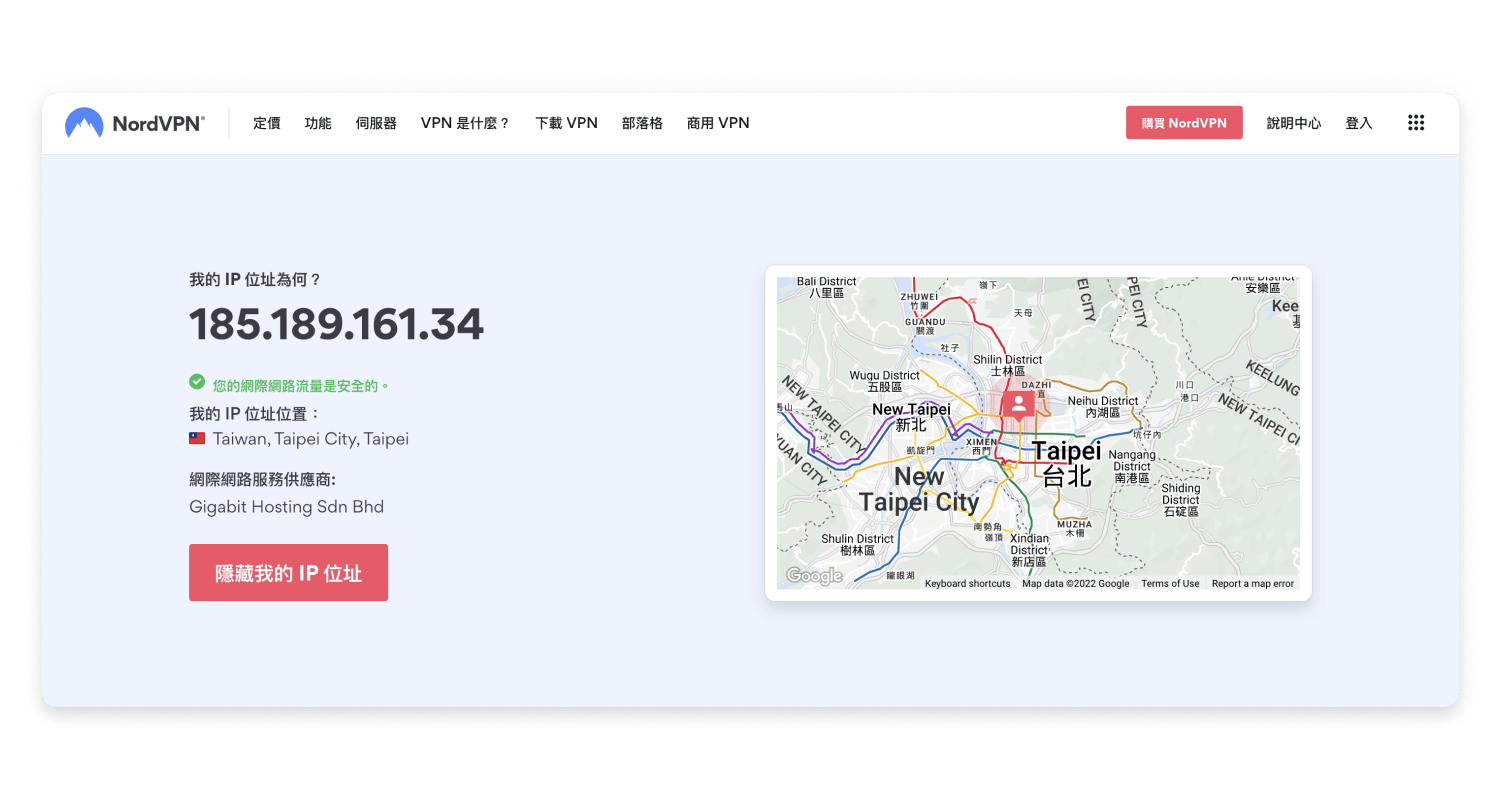Open the 伺服器 menu item
This screenshot has height=800, width=1500.
[376, 123]
